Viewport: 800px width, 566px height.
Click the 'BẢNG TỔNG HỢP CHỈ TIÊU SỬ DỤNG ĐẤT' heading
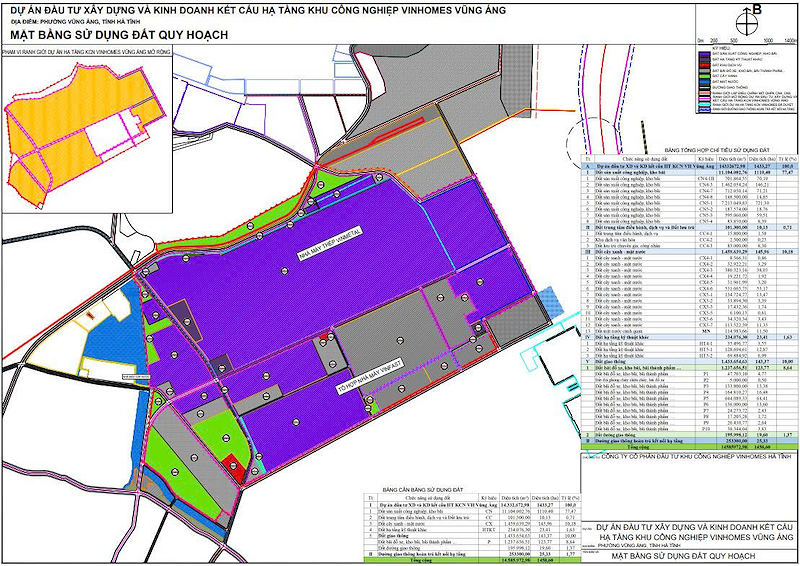point(717,150)
